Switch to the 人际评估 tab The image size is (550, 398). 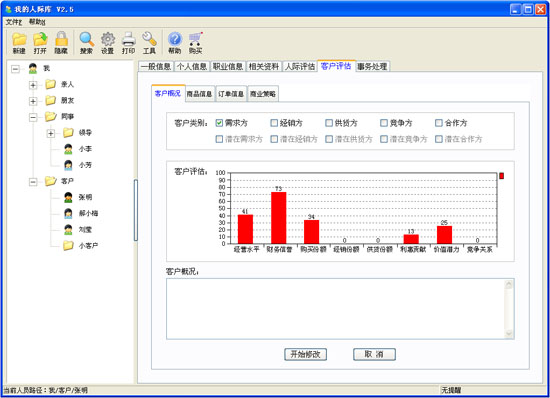point(300,66)
